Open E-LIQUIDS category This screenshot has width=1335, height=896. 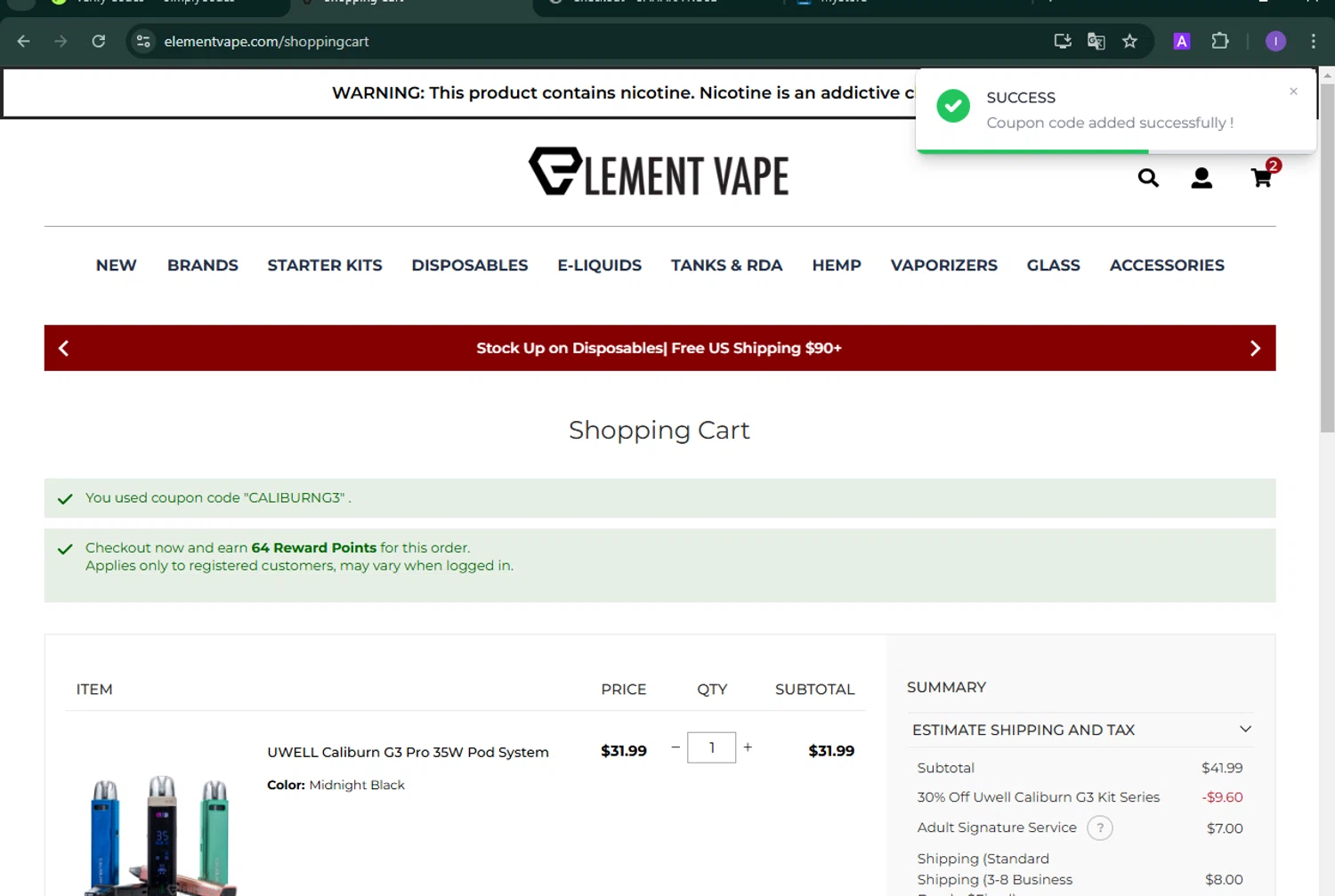[600, 265]
